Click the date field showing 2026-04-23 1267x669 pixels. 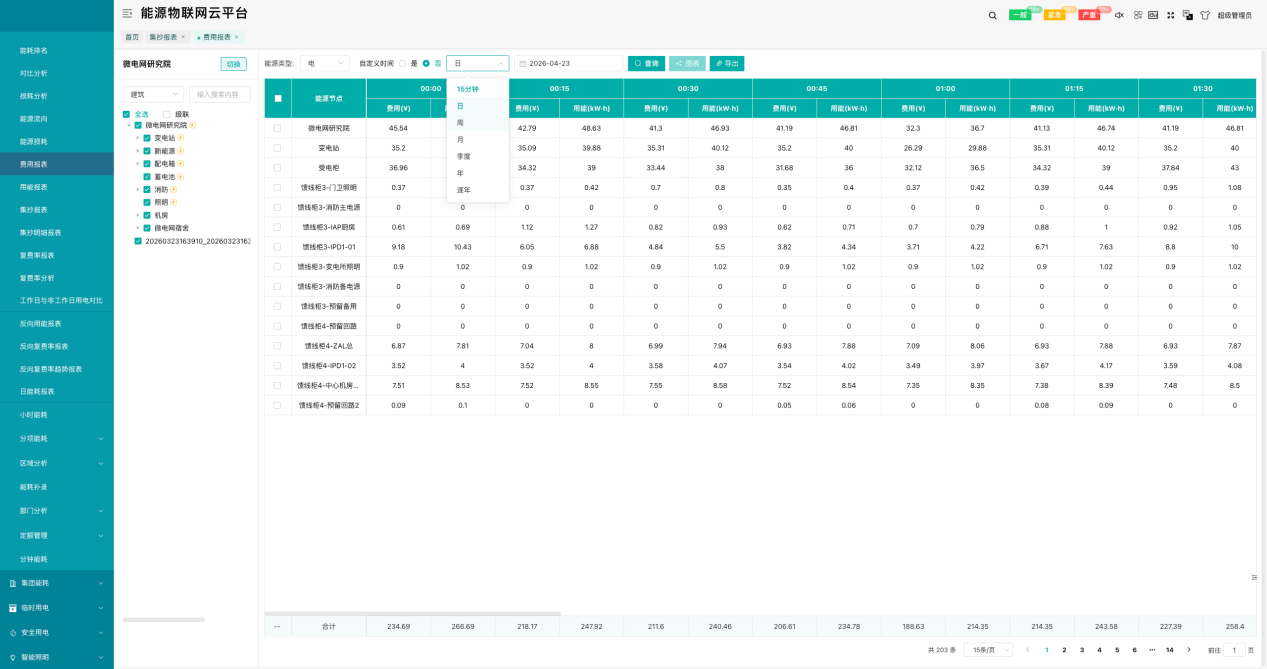pyautogui.click(x=568, y=63)
